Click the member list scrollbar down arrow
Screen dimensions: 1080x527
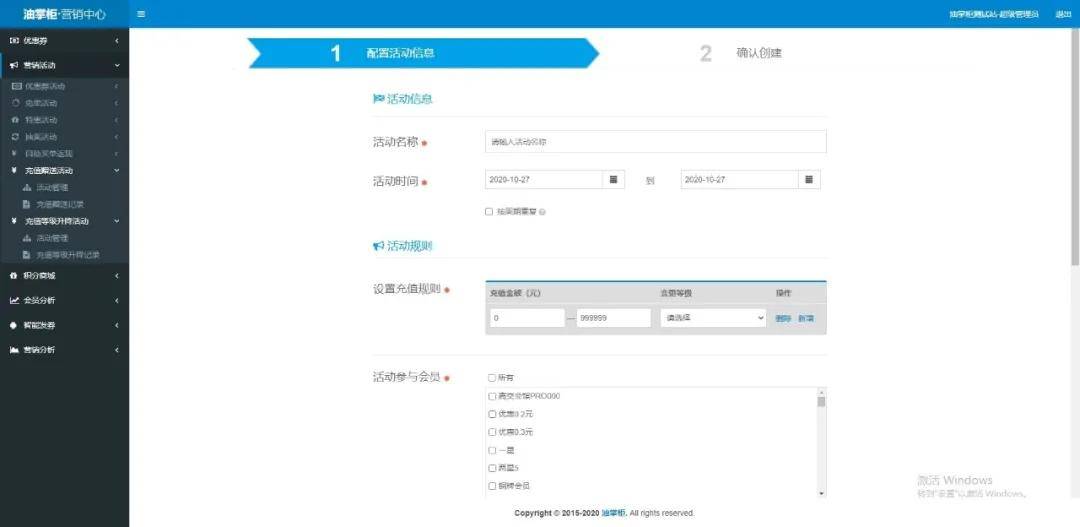click(821, 493)
